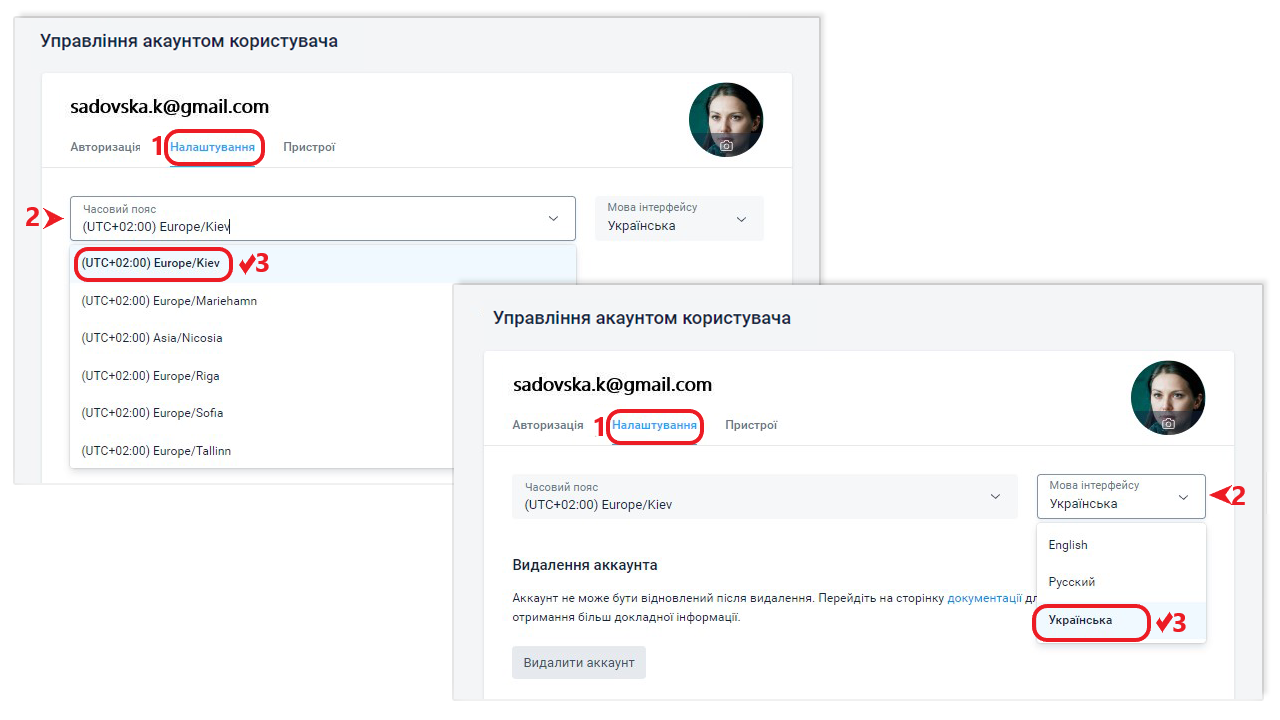Click camera icon on left panel avatar
1280x720 pixels.
click(x=726, y=146)
